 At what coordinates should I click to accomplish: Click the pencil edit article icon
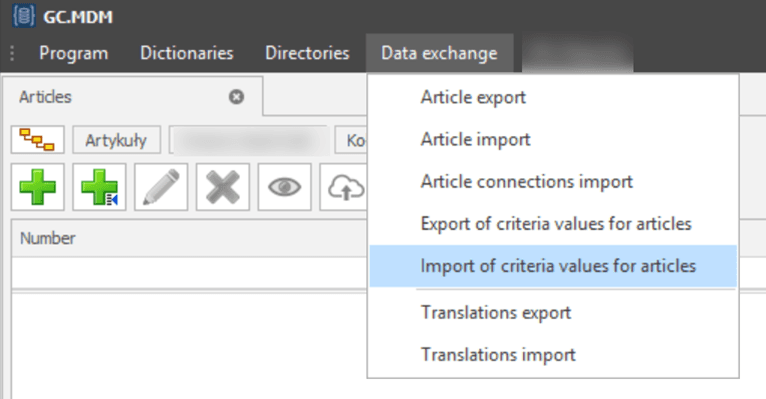click(x=161, y=187)
